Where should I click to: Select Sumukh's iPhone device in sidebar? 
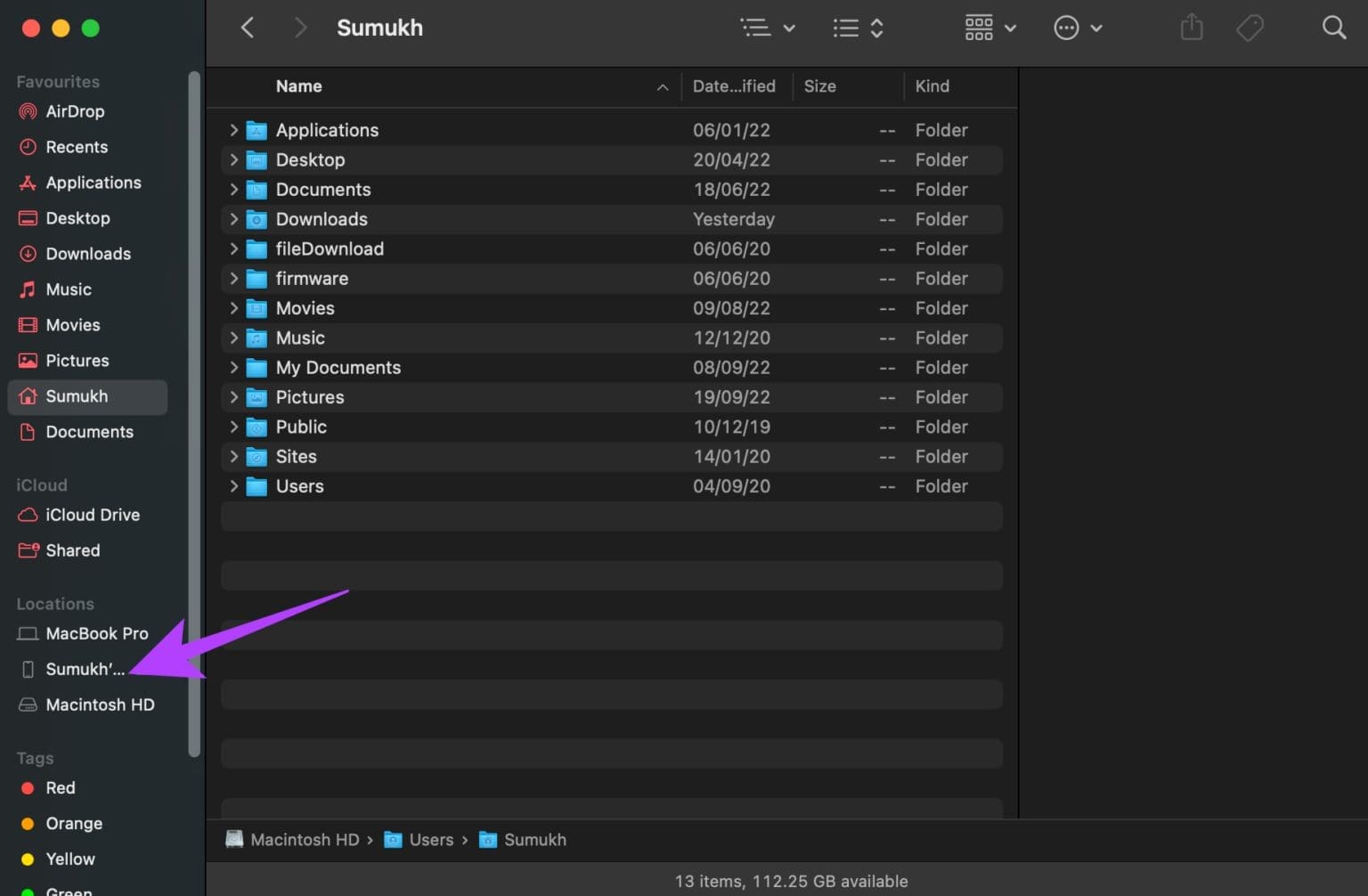pos(85,669)
